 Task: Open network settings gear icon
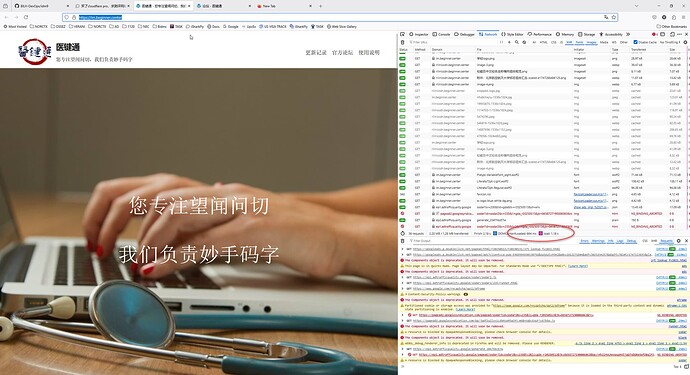coord(686,42)
